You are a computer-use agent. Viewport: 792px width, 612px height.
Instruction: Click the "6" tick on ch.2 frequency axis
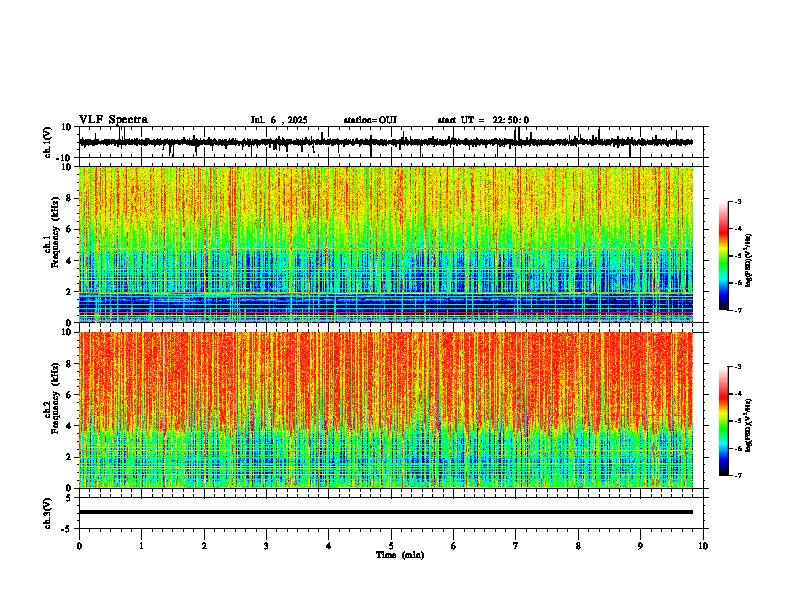point(69,395)
